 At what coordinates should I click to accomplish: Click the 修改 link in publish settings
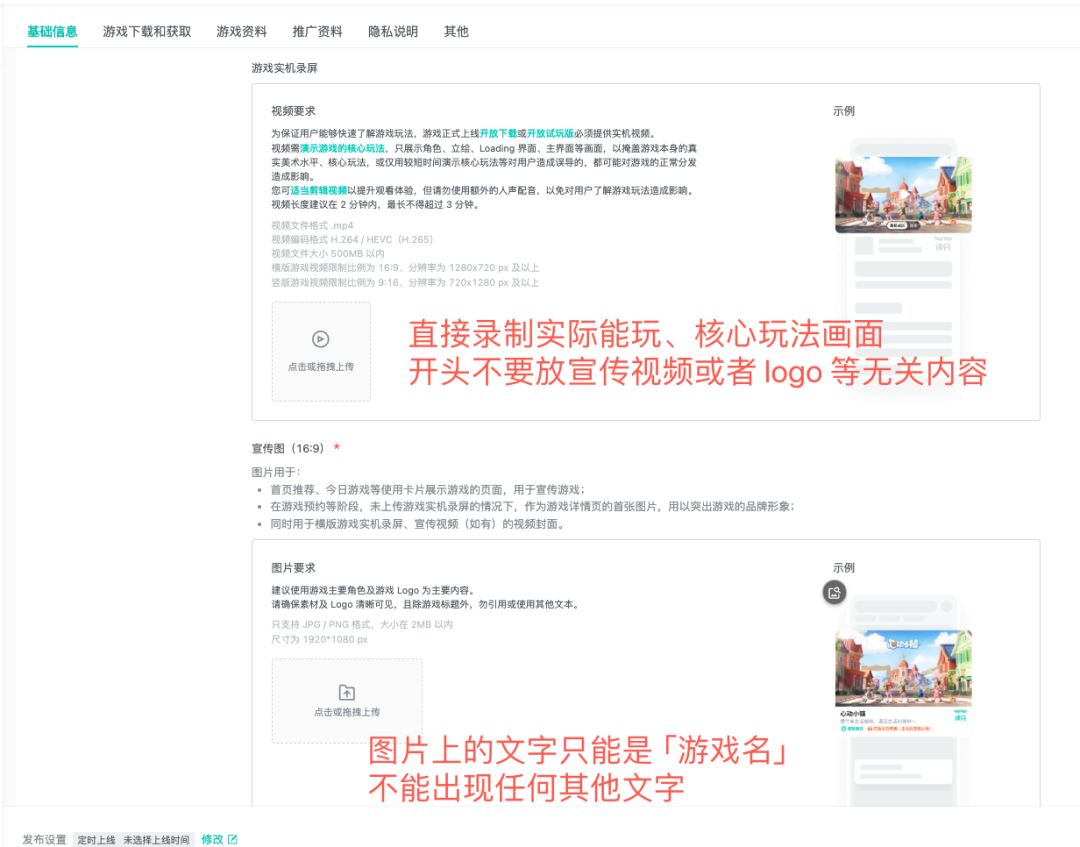212,839
